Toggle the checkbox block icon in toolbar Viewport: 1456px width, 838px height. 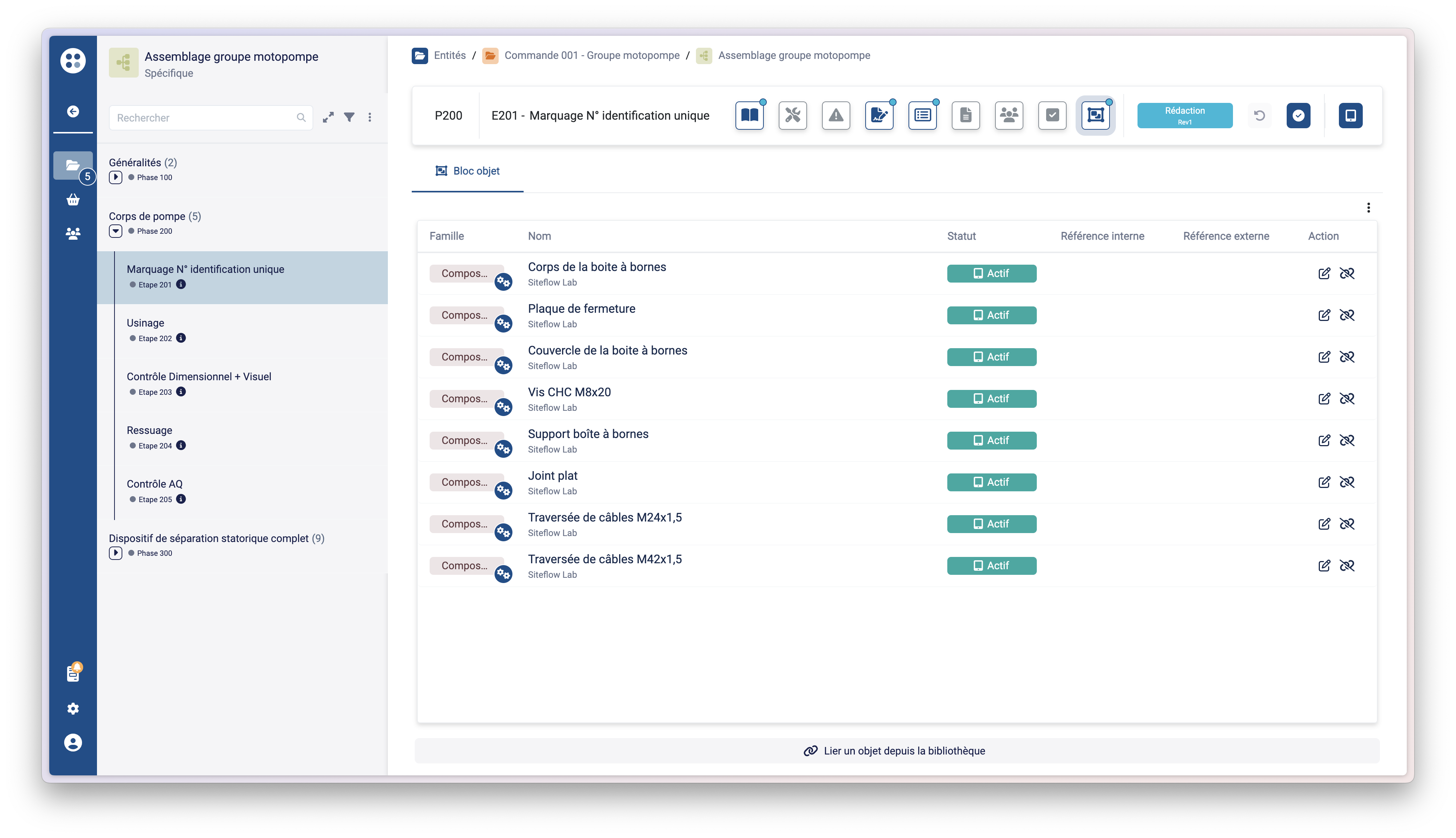(1052, 115)
